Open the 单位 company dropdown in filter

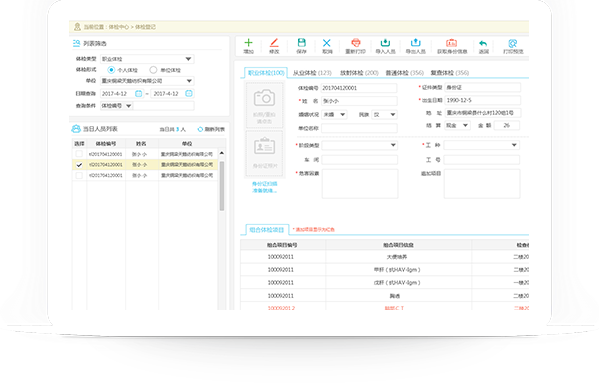point(147,81)
